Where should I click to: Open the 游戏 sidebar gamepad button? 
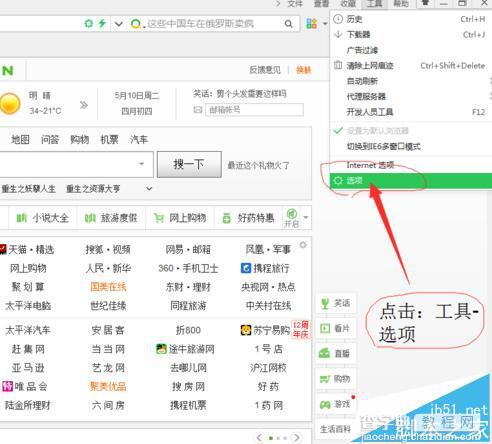tap(336, 404)
